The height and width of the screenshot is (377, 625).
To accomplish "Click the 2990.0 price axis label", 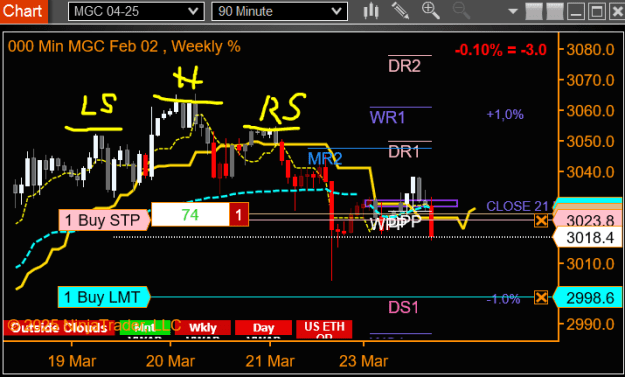I will click(x=590, y=325).
